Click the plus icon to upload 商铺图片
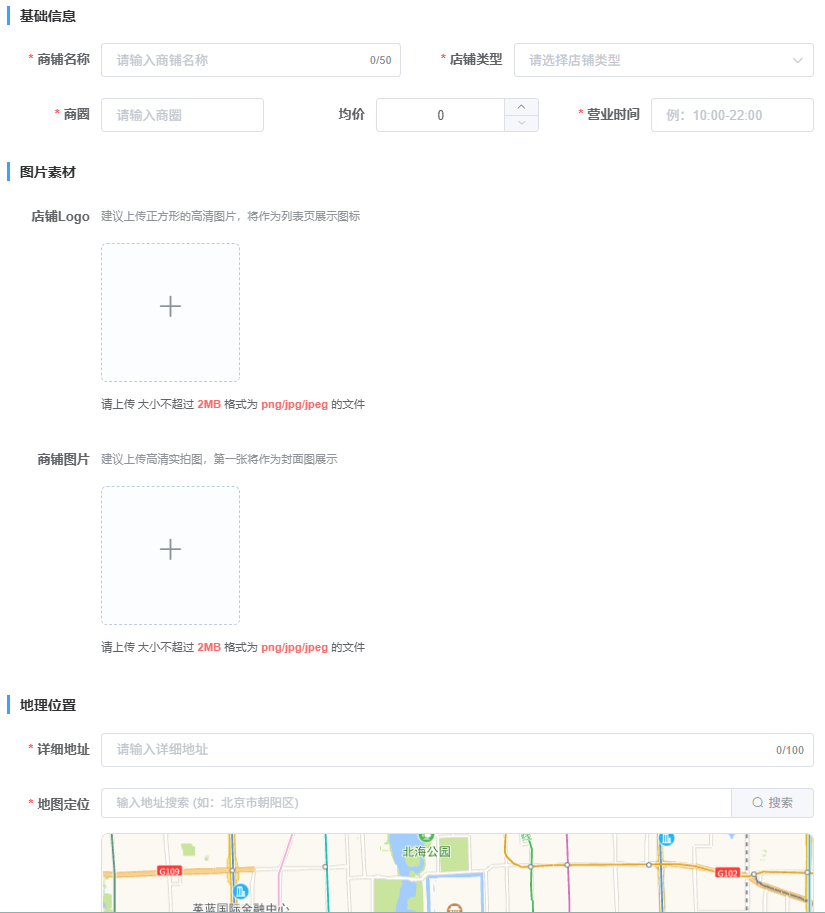The width and height of the screenshot is (825, 913). click(x=170, y=549)
